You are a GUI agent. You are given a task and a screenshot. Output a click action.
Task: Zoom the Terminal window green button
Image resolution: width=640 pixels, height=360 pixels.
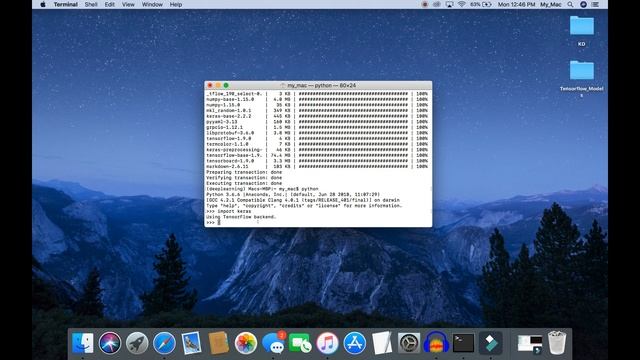226,85
